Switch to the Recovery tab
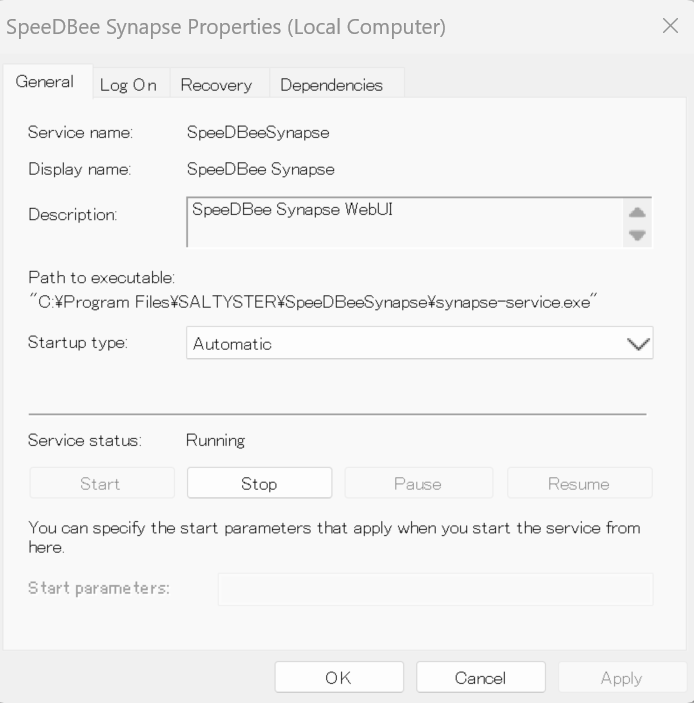This screenshot has height=703, width=694. [x=216, y=85]
